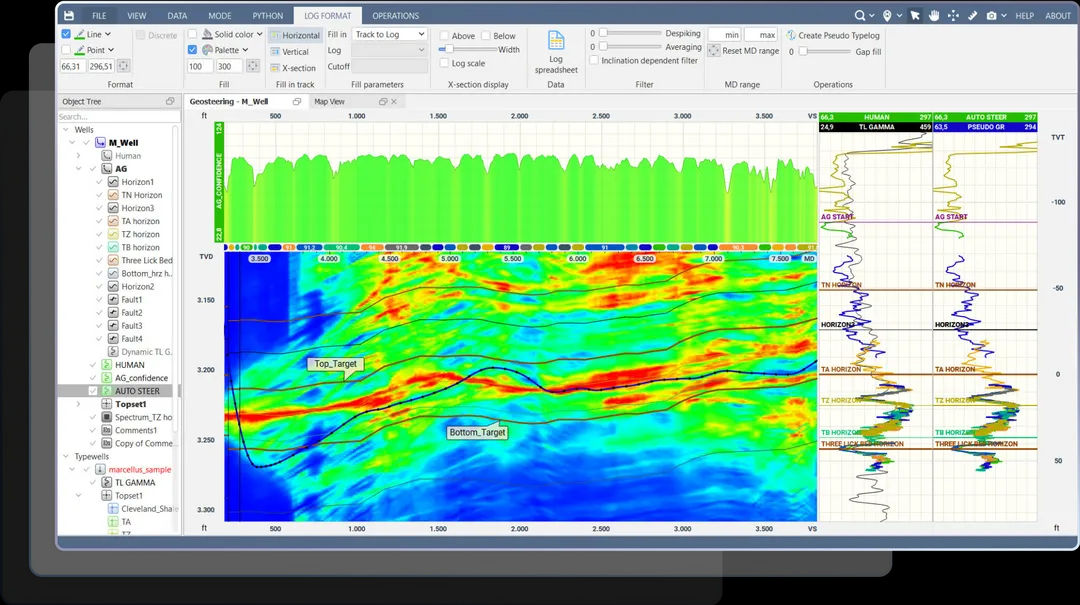
Task: Check the Above X-section option
Action: click(x=444, y=35)
